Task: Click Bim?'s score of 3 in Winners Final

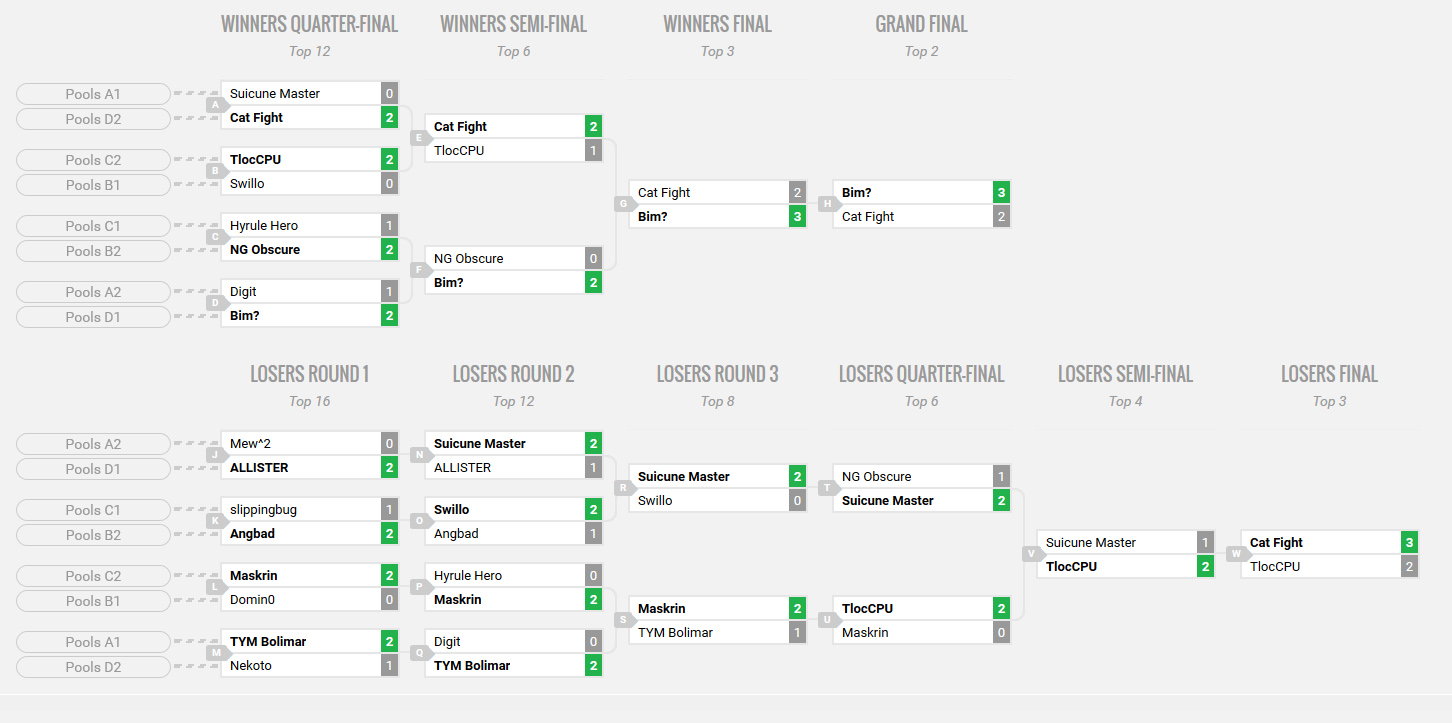Action: pyautogui.click(x=797, y=216)
